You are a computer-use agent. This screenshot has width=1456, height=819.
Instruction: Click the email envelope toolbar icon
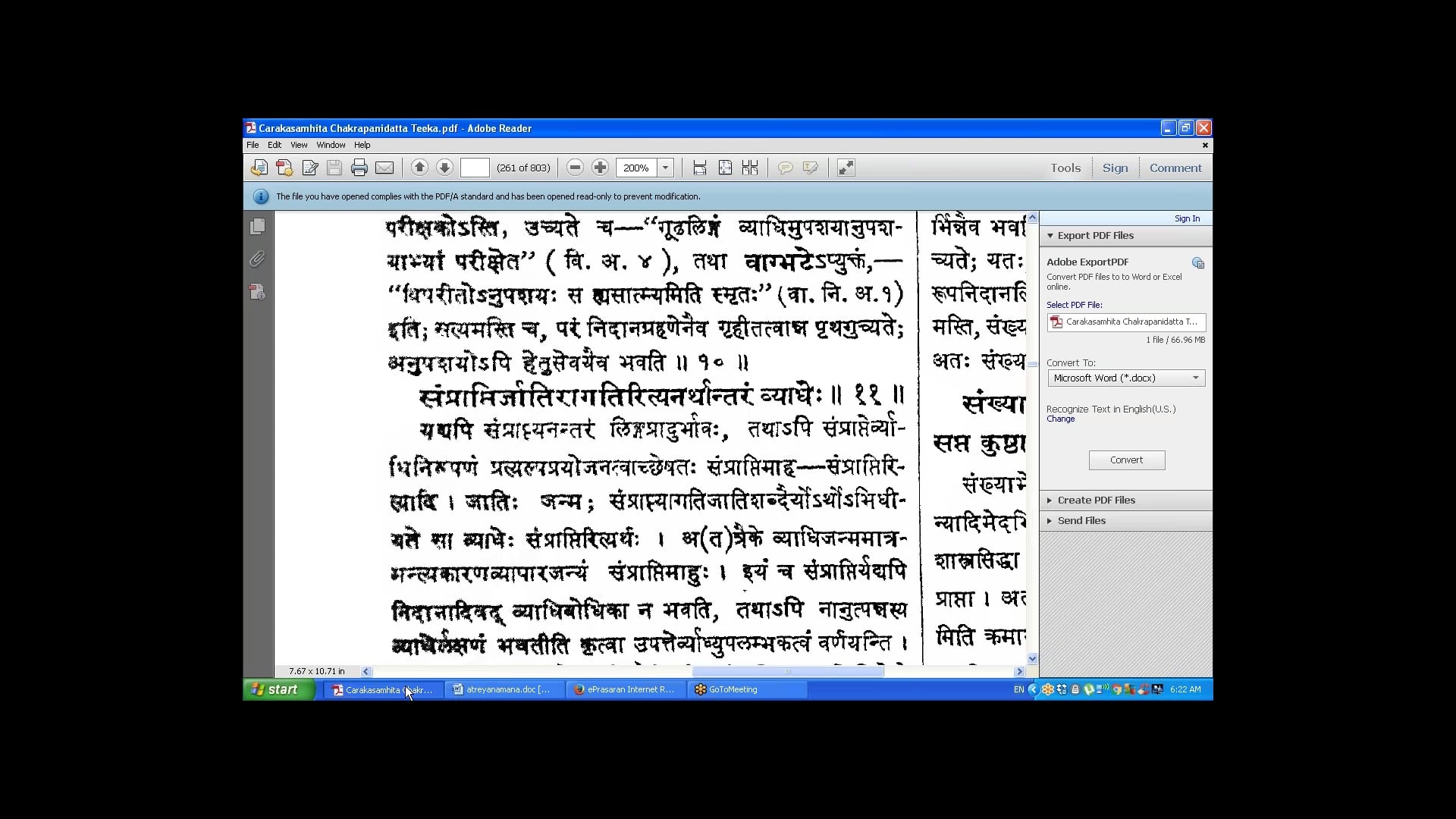coord(384,168)
